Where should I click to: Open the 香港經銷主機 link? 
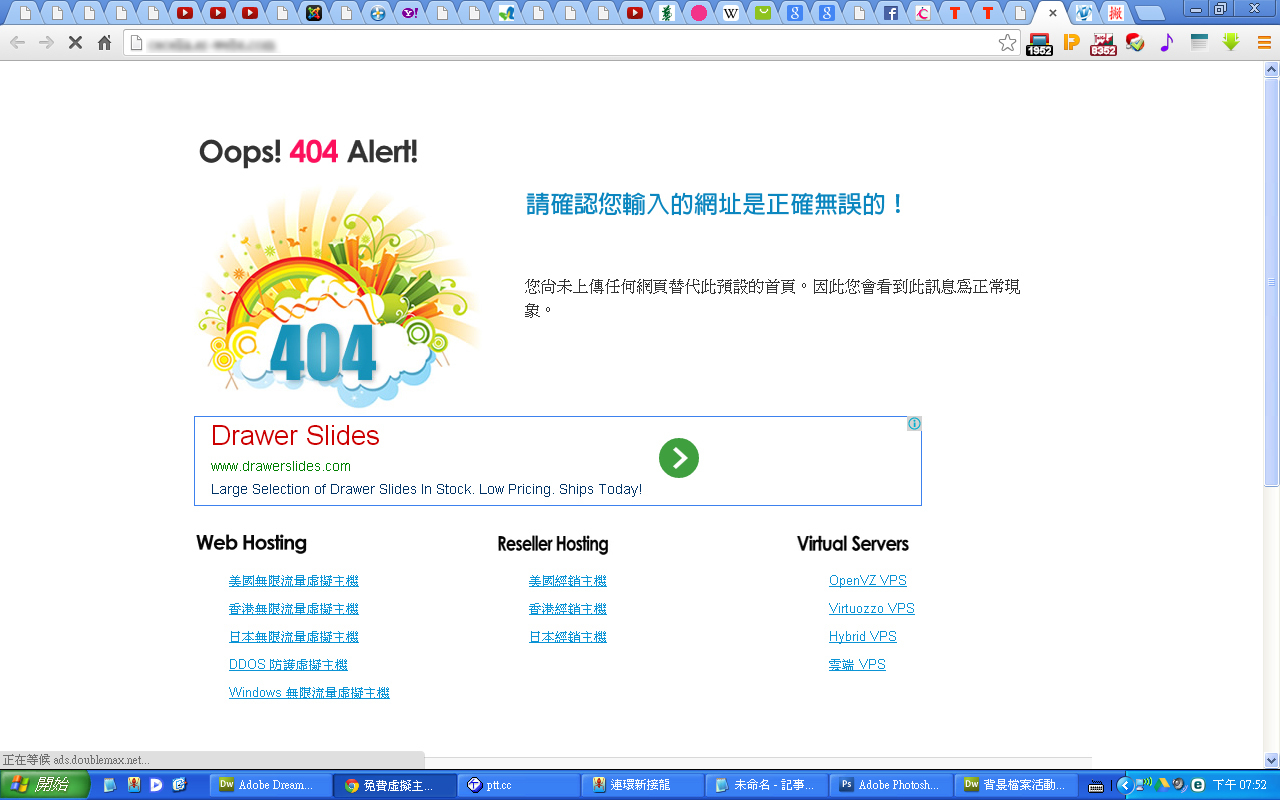pyautogui.click(x=568, y=609)
